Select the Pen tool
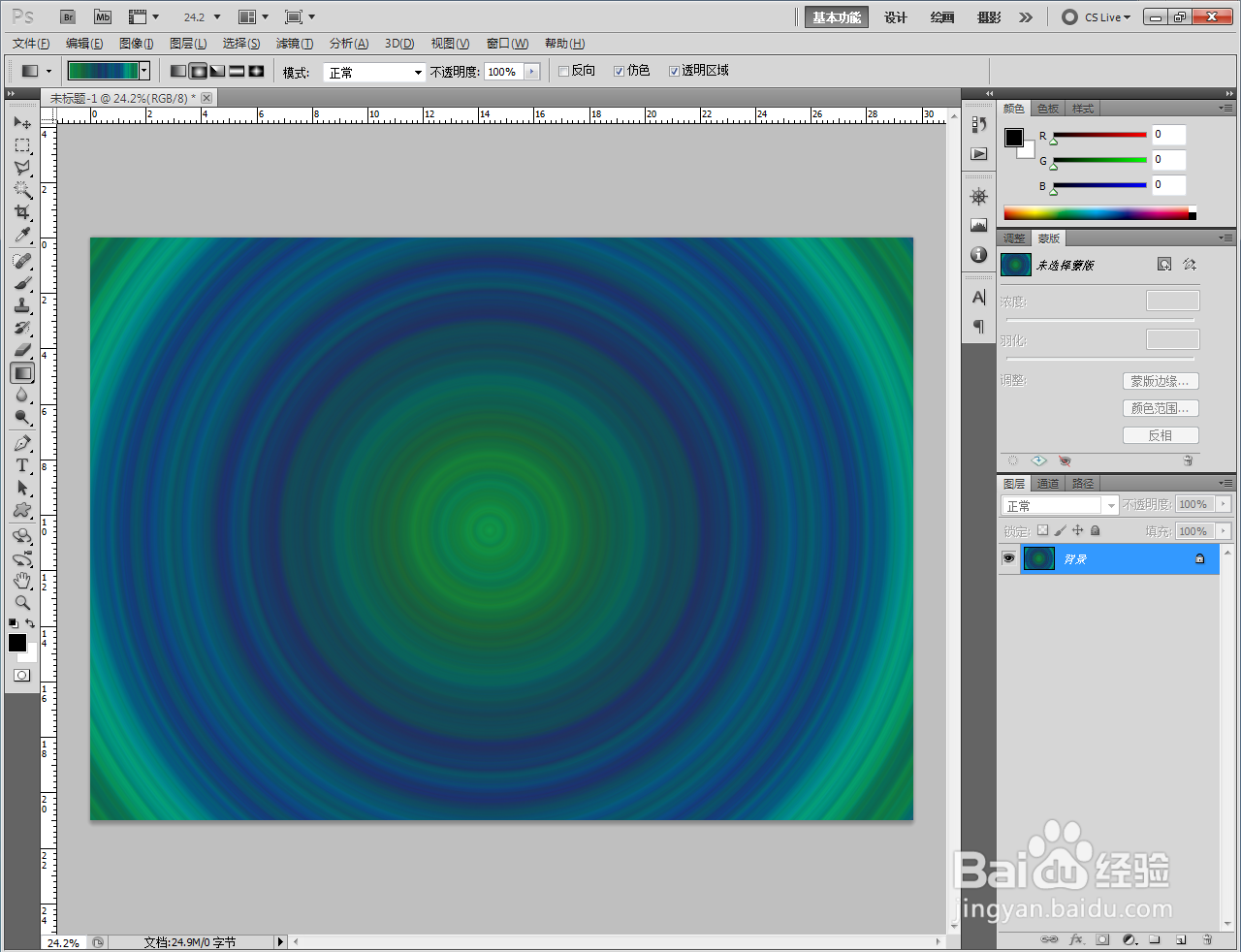Screen dimensions: 1241x952 22,444
